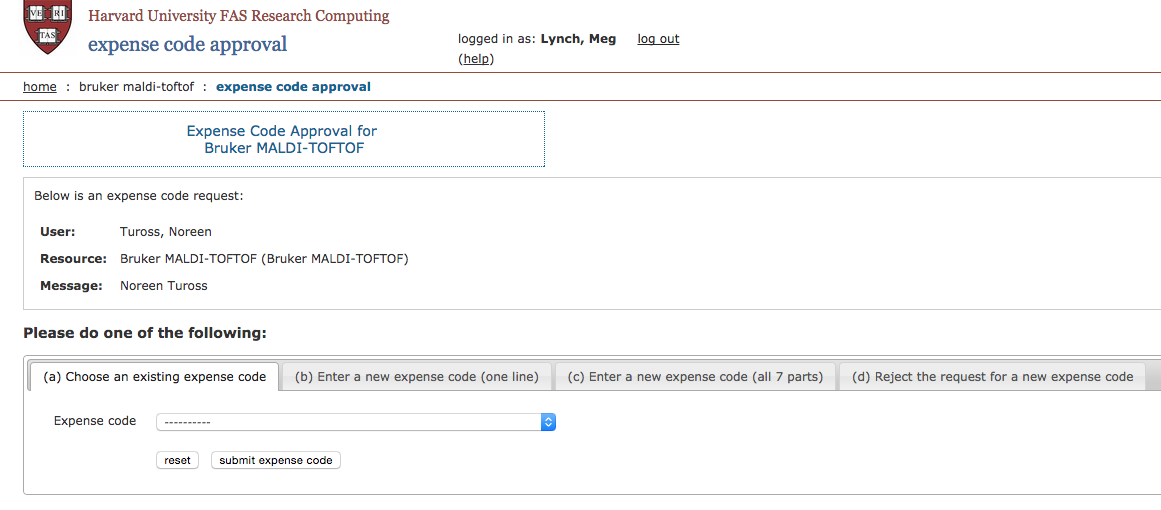Screen dimensions: 1161x510
Task: Switch to Choose an existing expense code tab
Action: (154, 376)
